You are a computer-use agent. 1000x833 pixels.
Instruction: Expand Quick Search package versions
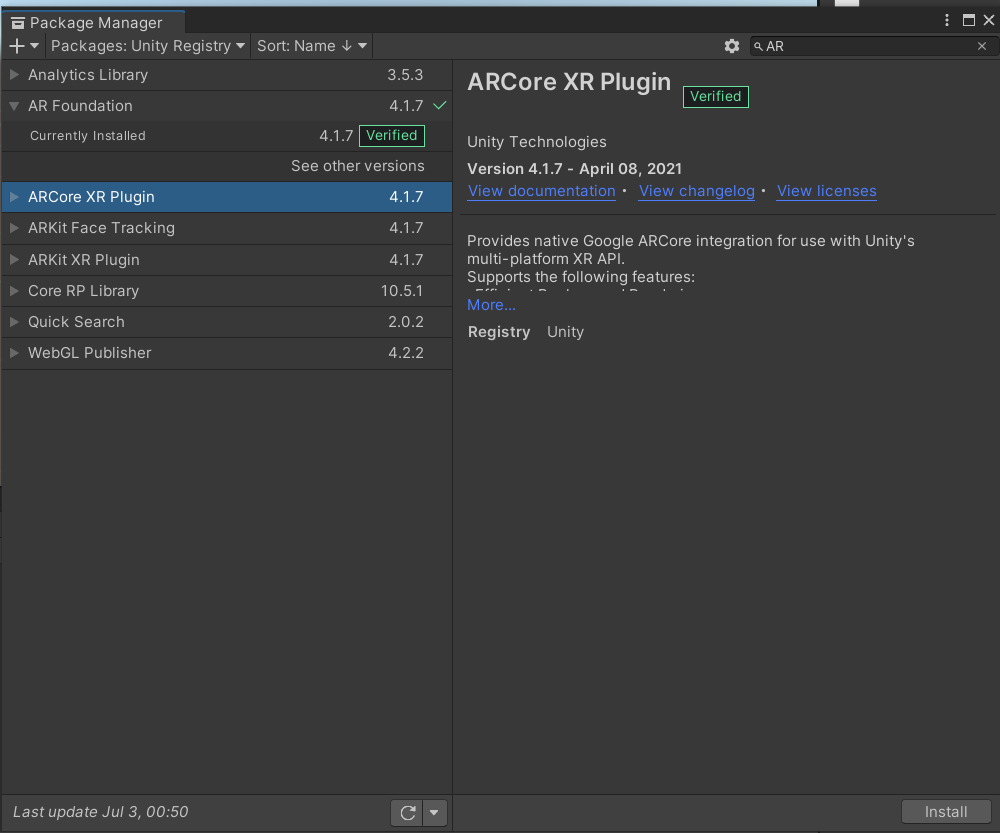coord(14,322)
